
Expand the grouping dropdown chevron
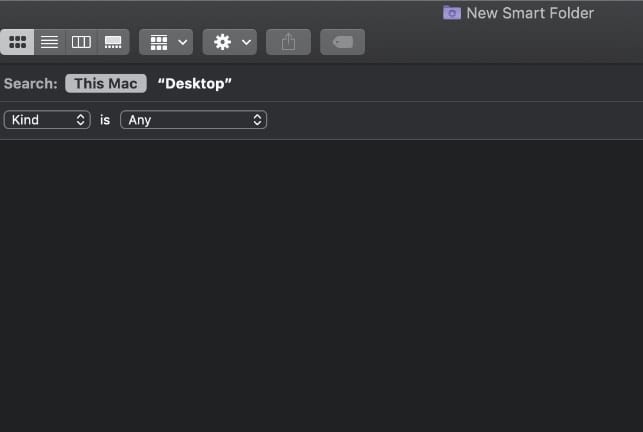tap(182, 42)
